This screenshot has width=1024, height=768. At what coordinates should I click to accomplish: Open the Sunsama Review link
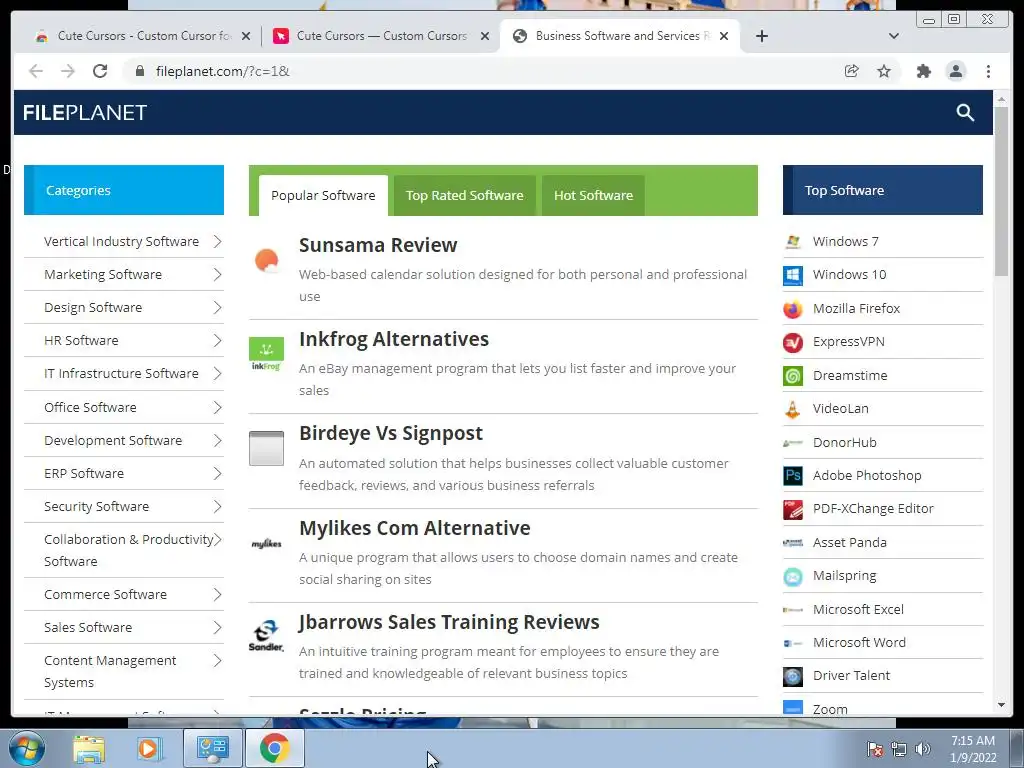click(378, 245)
